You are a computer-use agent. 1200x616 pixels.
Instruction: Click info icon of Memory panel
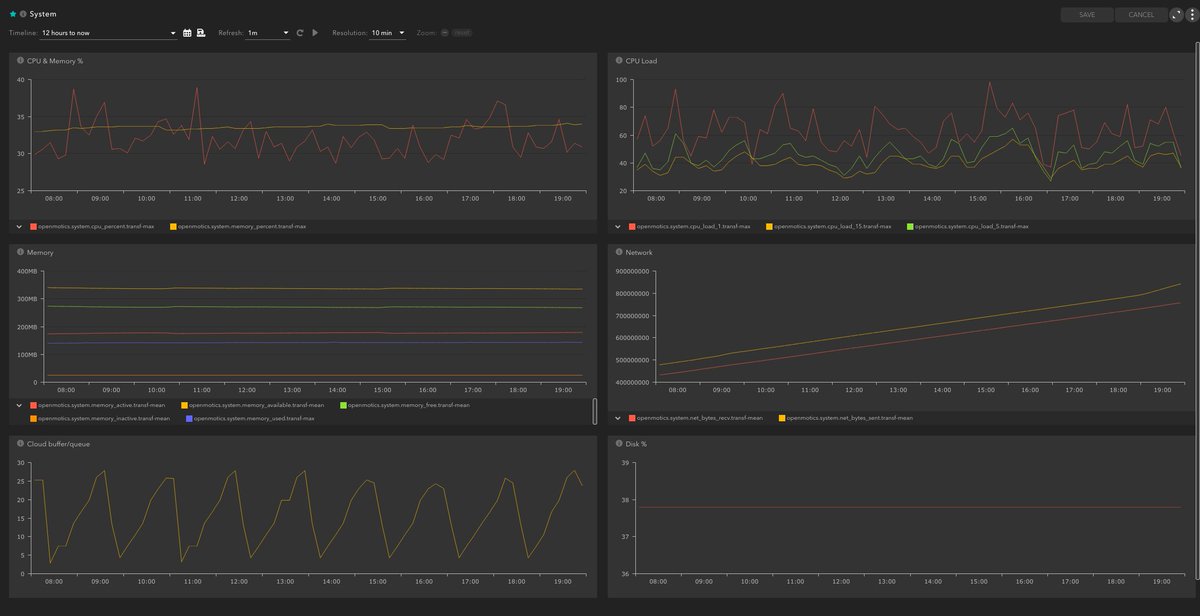point(20,252)
